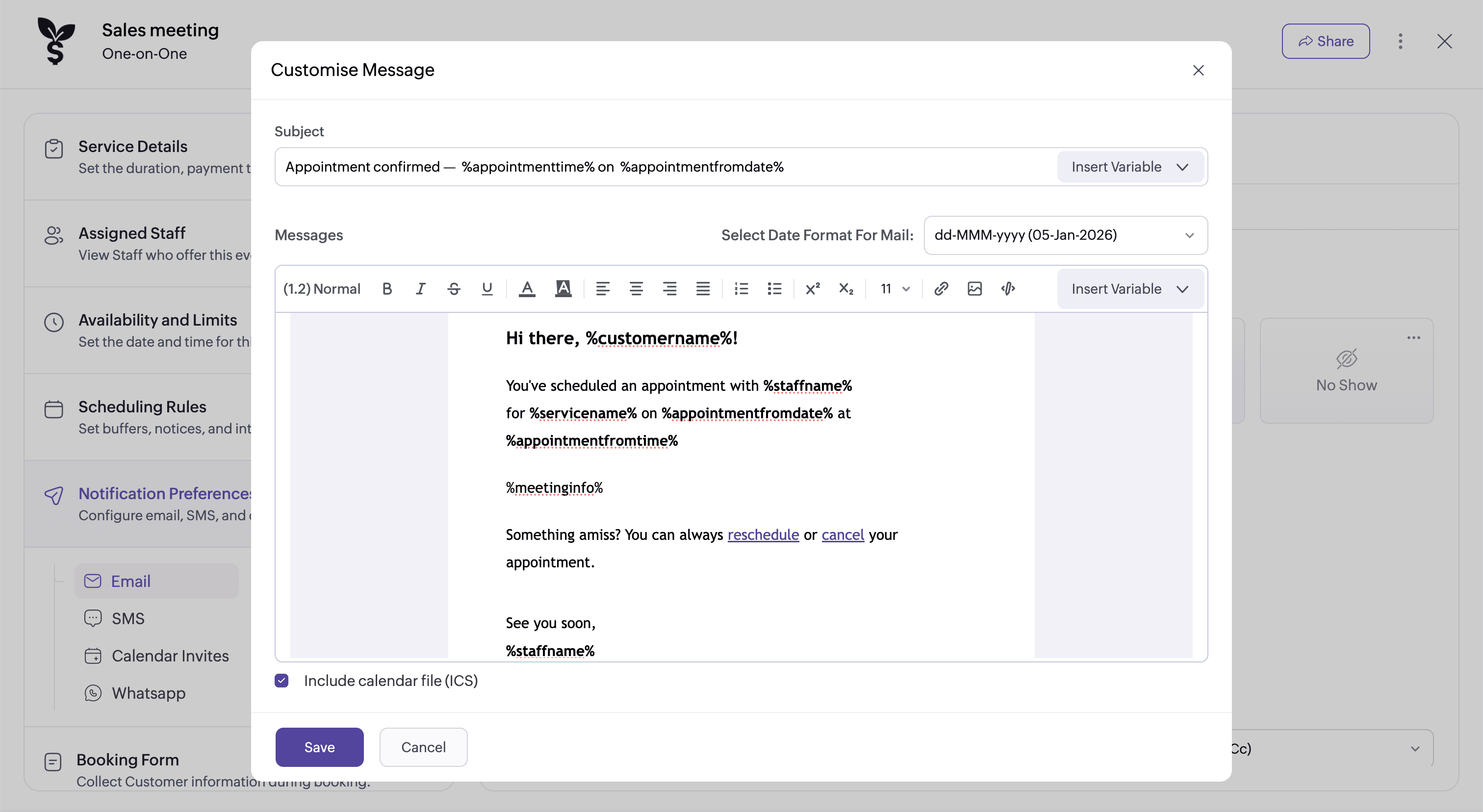Close the Sales meeting page
1483x812 pixels.
click(x=1444, y=42)
